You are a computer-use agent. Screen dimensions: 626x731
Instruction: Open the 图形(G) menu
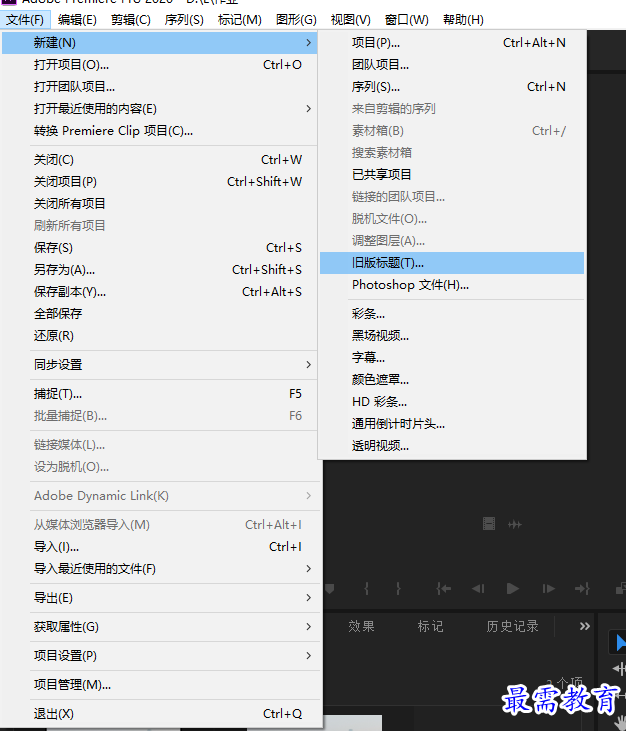coord(296,20)
